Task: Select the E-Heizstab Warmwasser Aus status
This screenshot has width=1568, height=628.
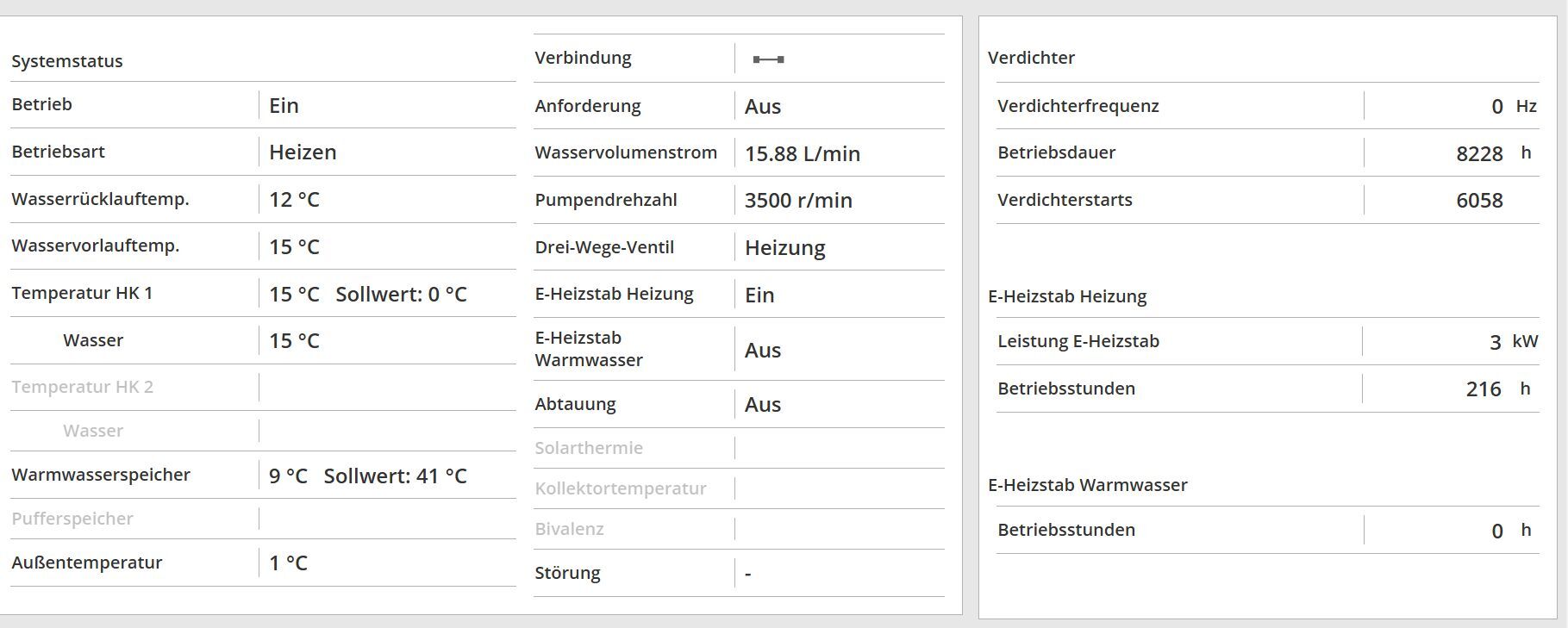Action: [763, 351]
